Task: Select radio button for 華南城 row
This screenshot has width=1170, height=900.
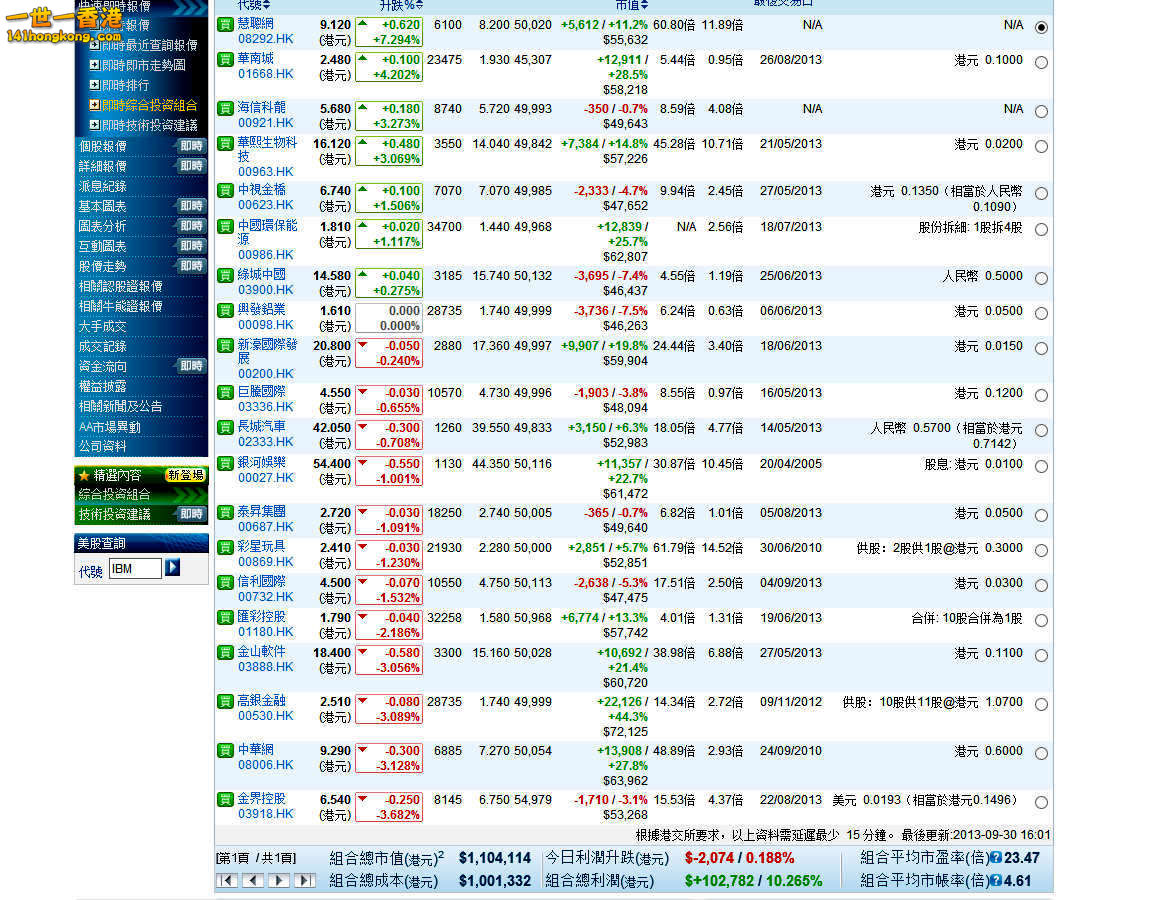Action: (x=1042, y=63)
